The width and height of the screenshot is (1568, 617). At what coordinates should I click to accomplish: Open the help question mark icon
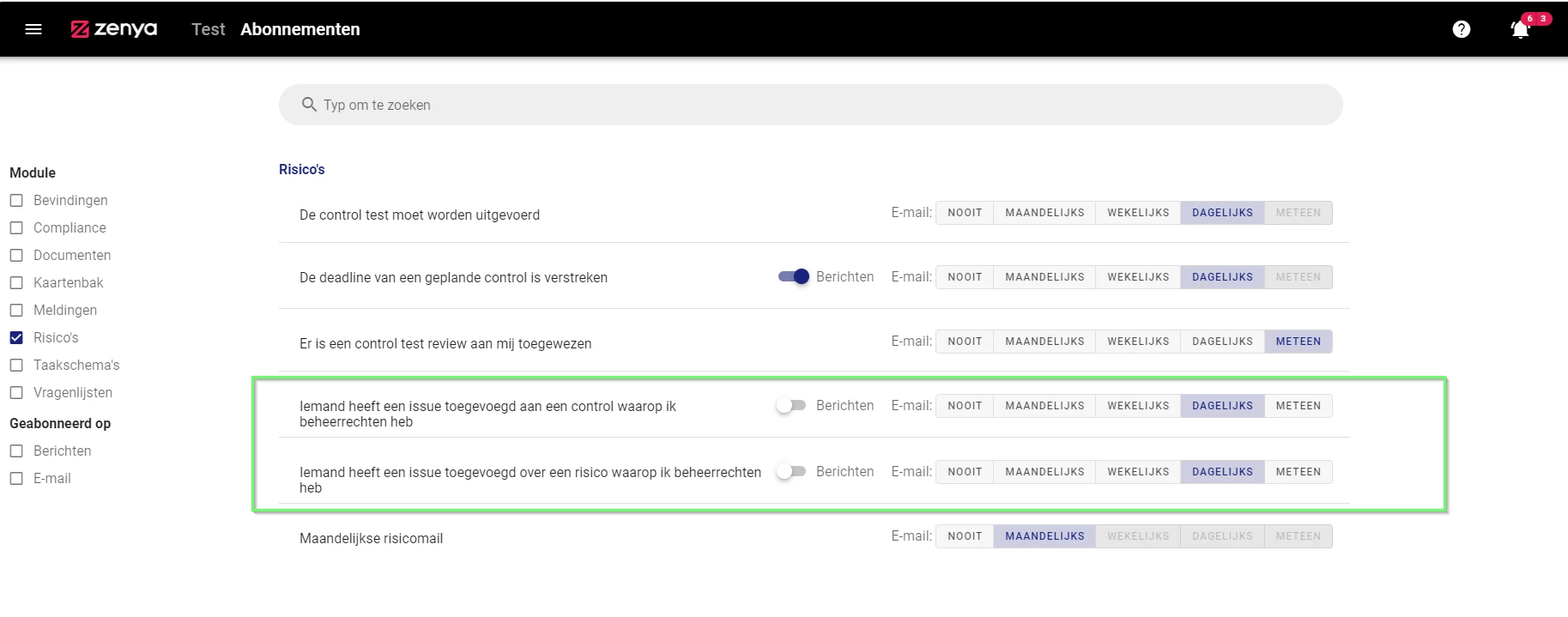(x=1461, y=29)
